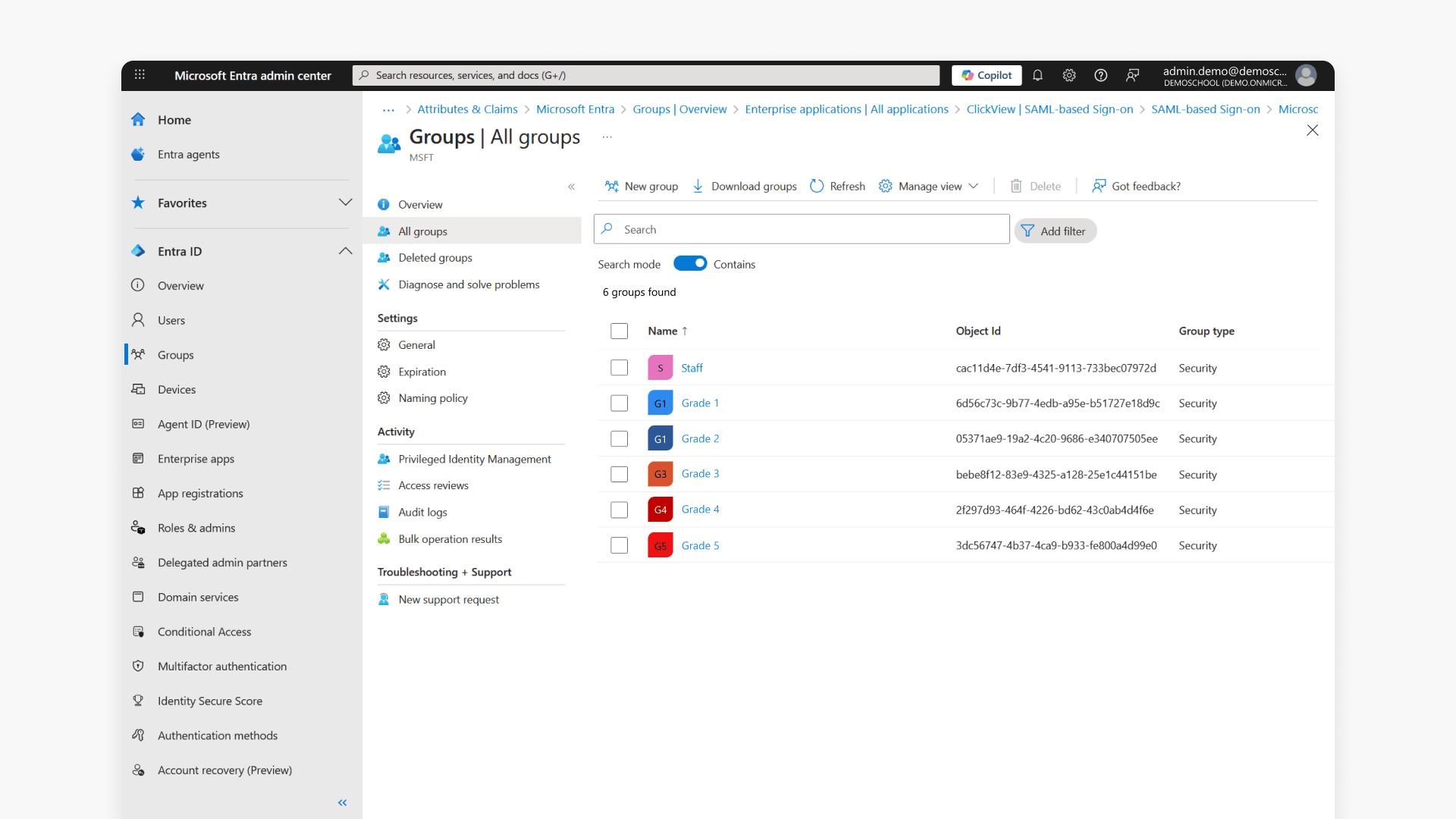Toggle the Search mode switch
The width and height of the screenshot is (1456, 819).
(x=690, y=263)
